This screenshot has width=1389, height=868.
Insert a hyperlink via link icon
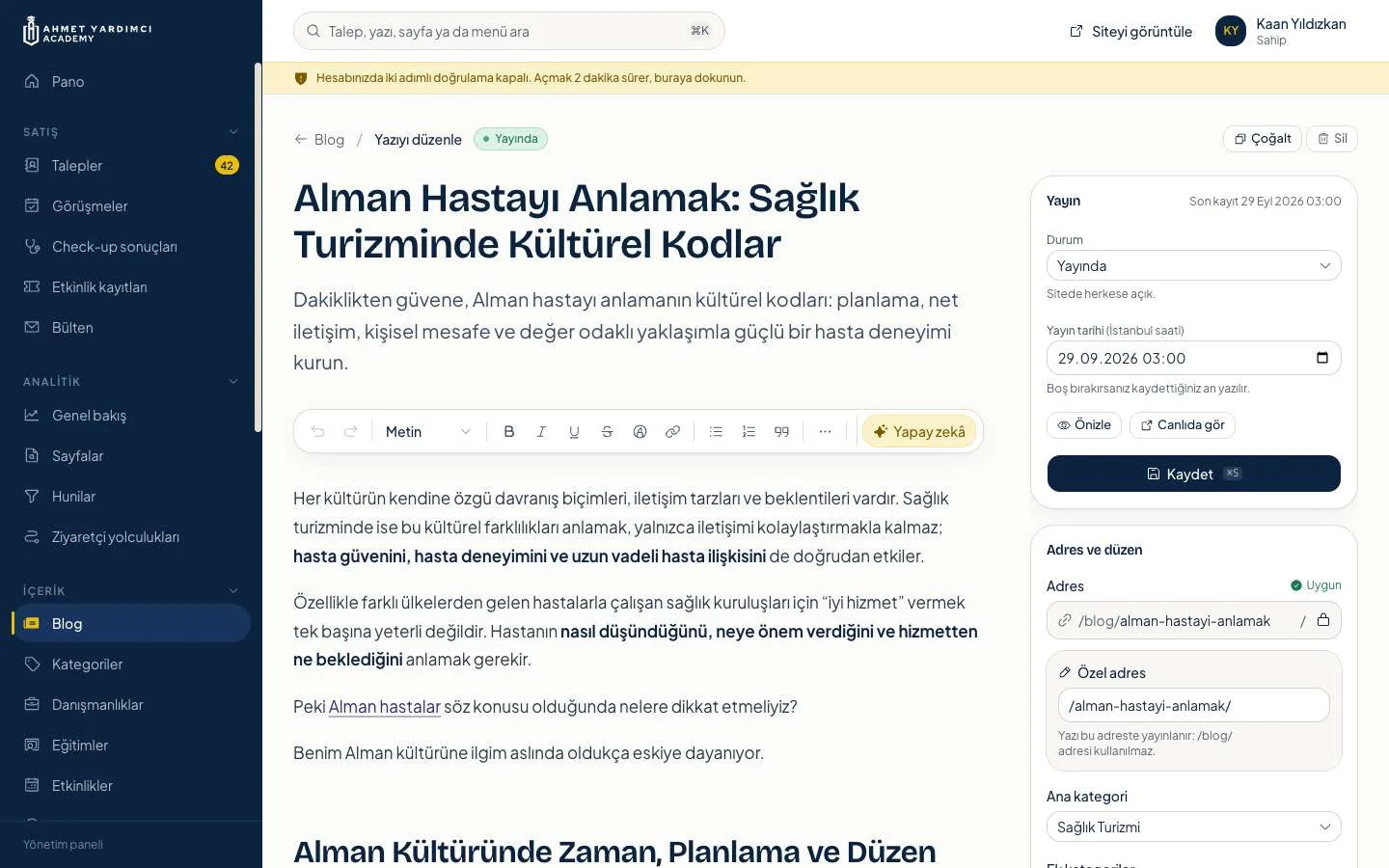pyautogui.click(x=672, y=432)
